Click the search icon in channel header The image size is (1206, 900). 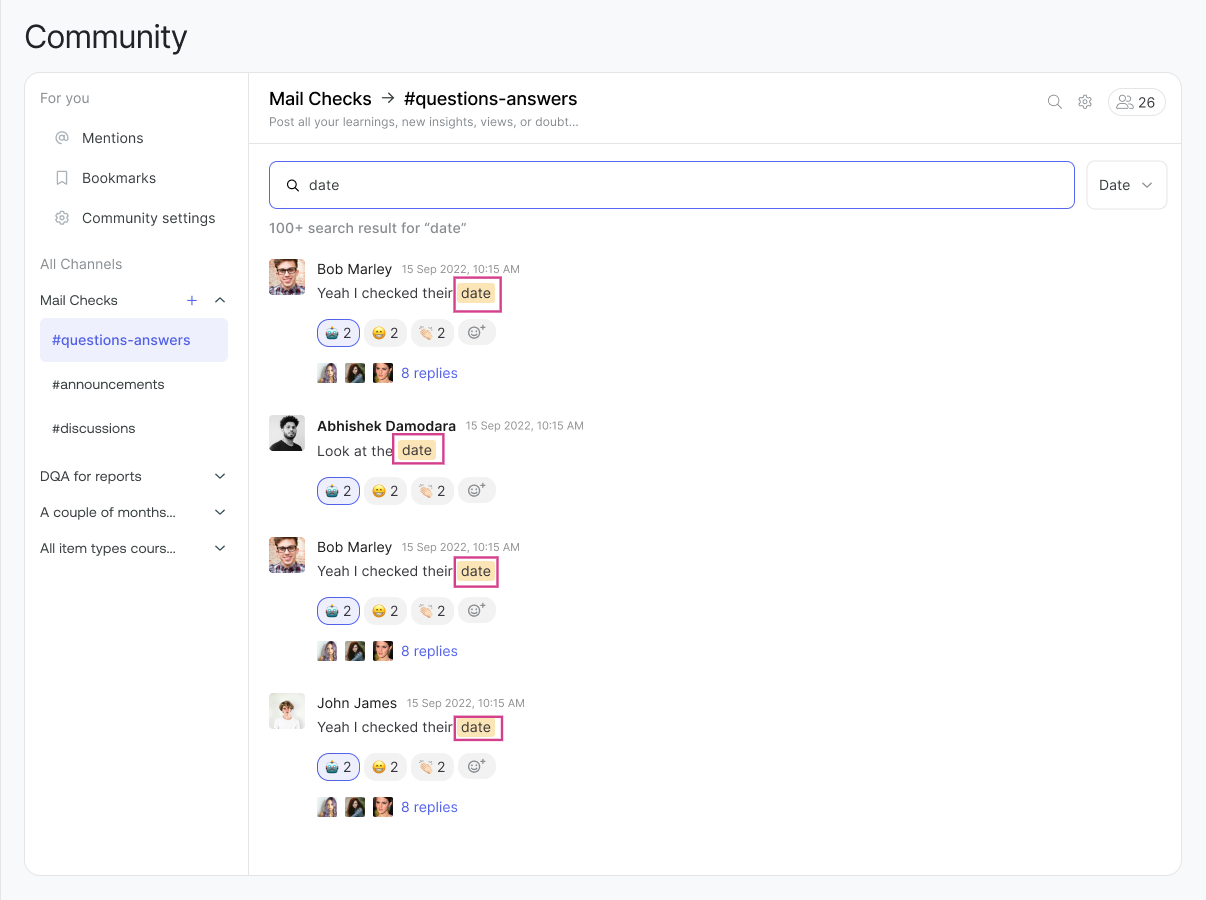coord(1054,102)
